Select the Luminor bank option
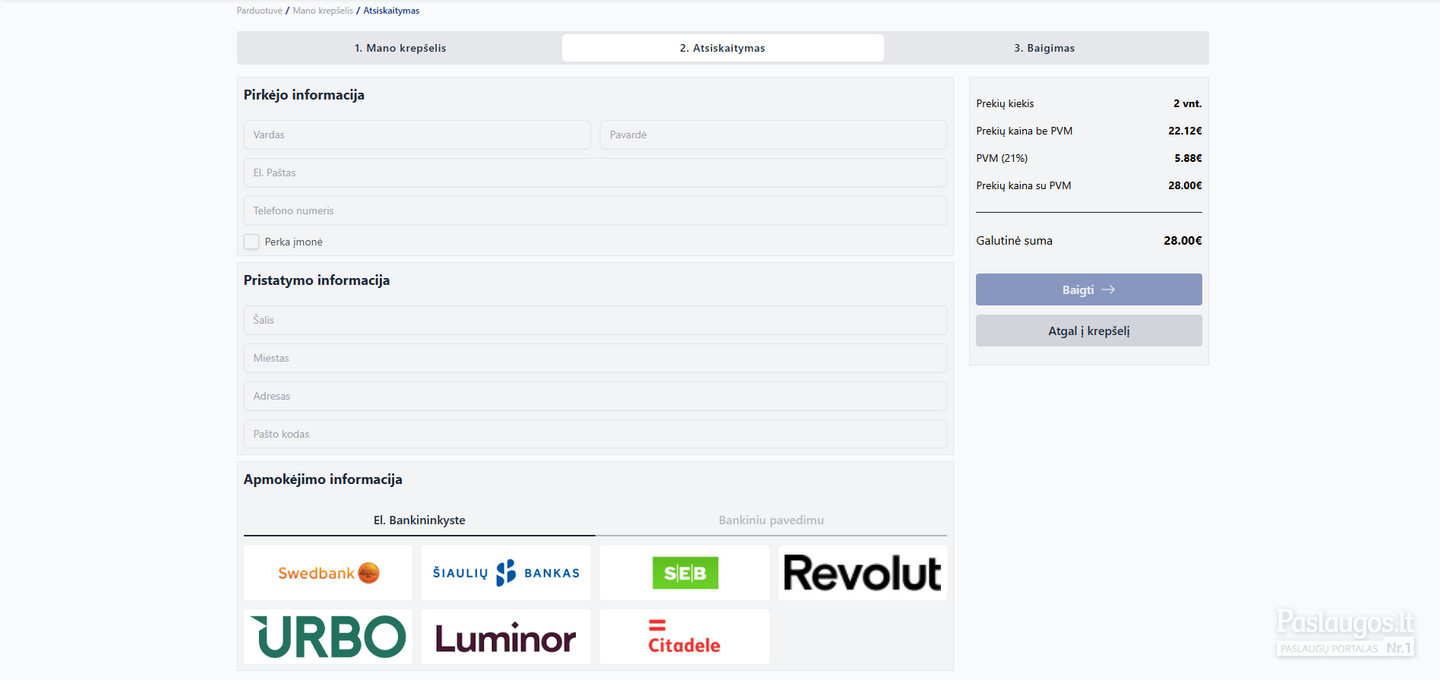Image resolution: width=1440 pixels, height=680 pixels. click(x=506, y=637)
